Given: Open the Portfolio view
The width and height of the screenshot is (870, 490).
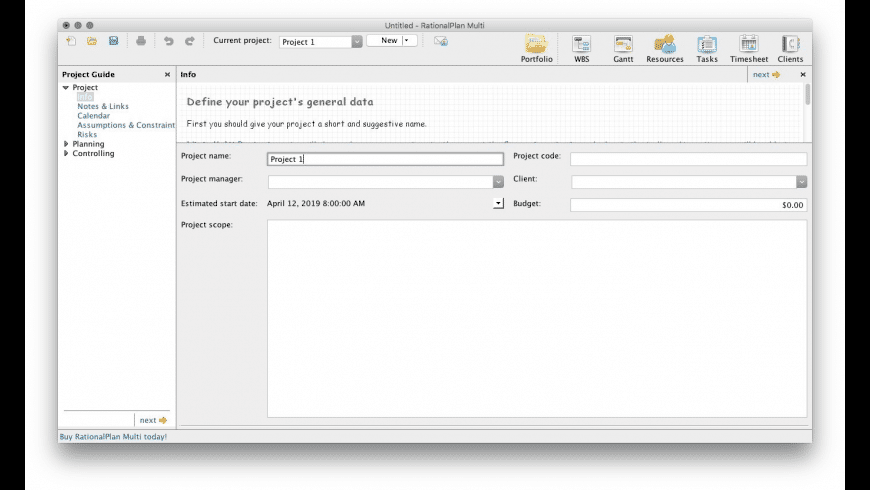Looking at the screenshot, I should pos(537,48).
